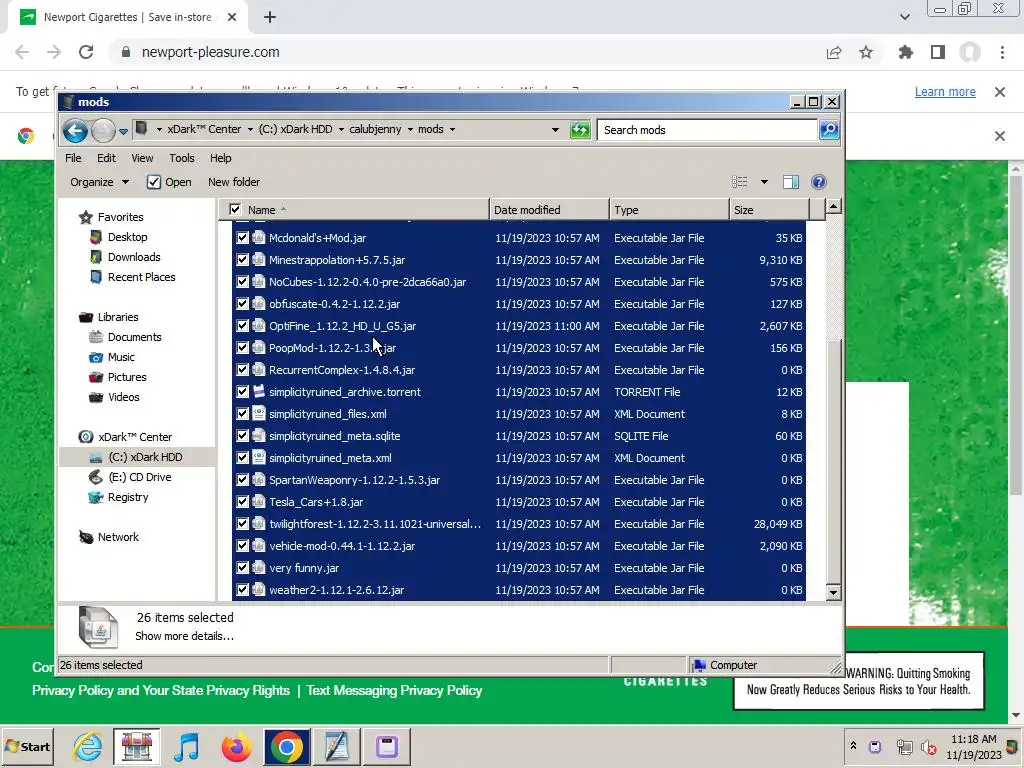Open the view options dropdown arrow
This screenshot has width=1024, height=768.
(x=764, y=182)
